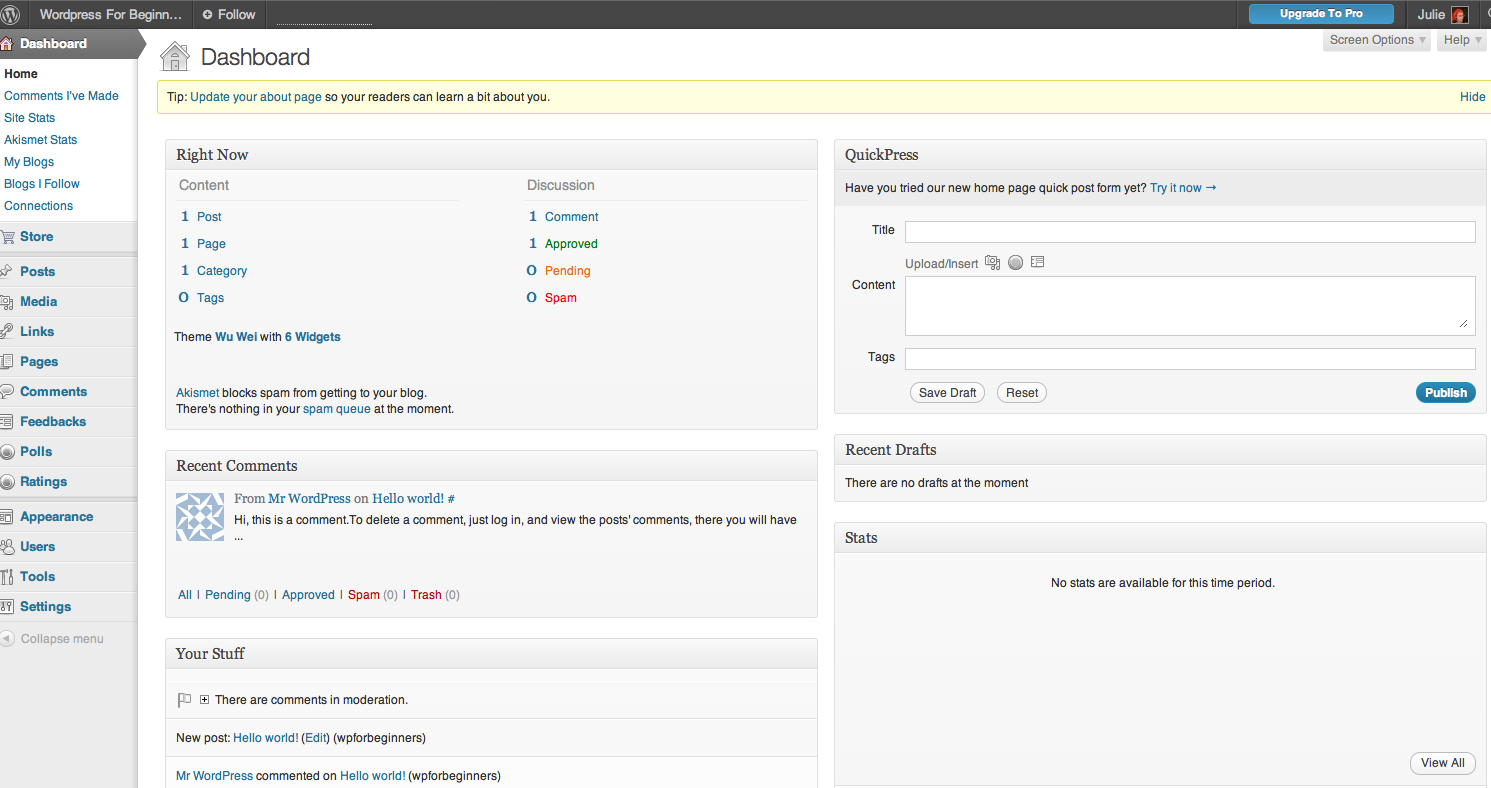
Task: Click the Ratings icon in sidebar
Action: click(x=6, y=482)
